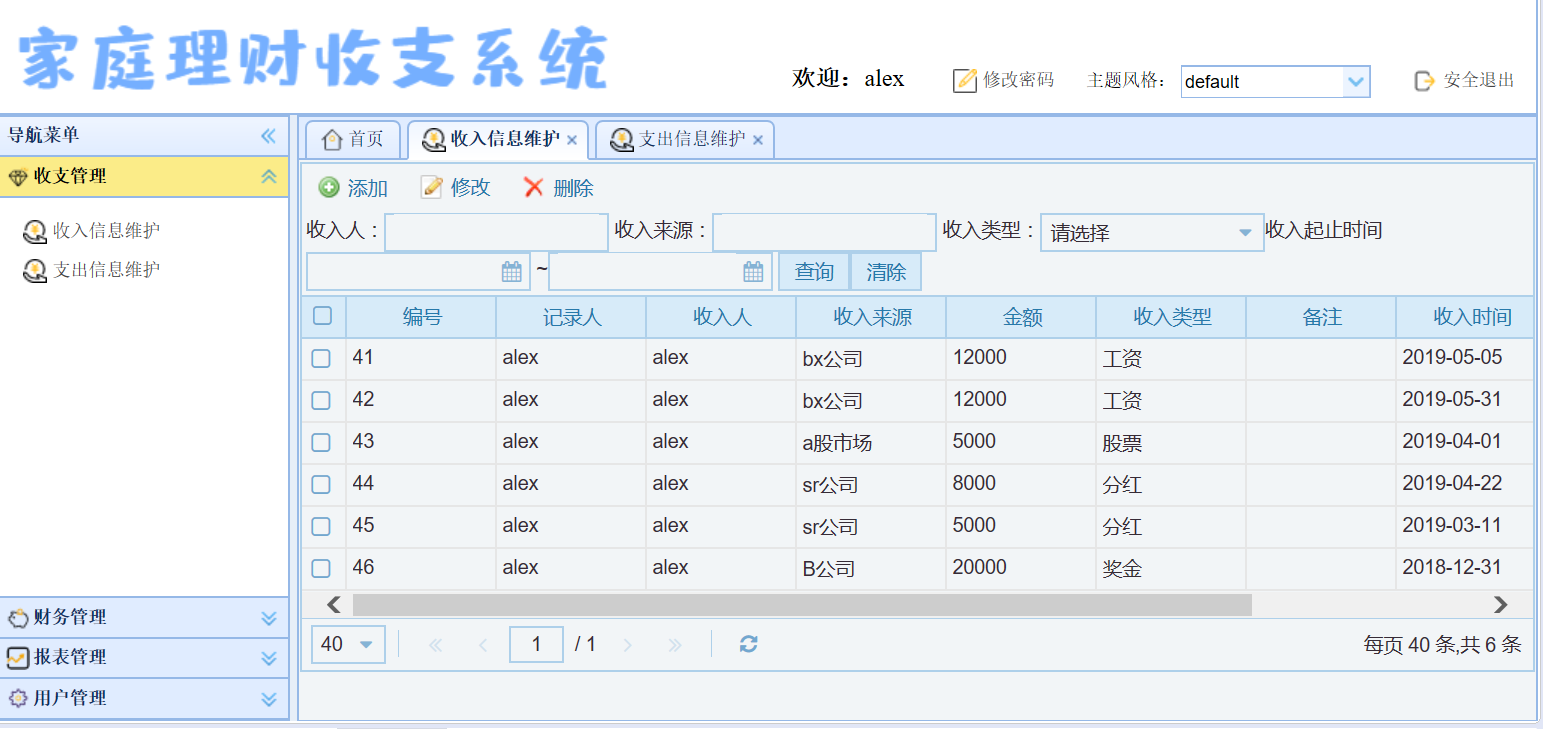Image resolution: width=1543 pixels, height=729 pixels.
Task: Go to the 首页 home tab
Action: (354, 140)
